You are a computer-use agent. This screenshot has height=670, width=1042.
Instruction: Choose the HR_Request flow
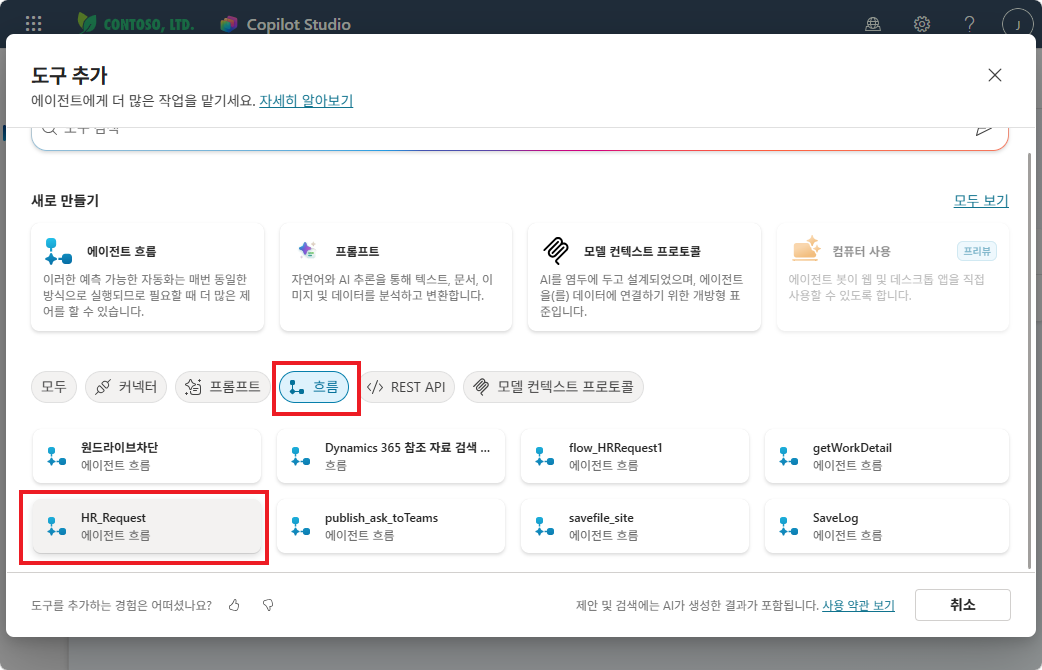click(x=147, y=526)
